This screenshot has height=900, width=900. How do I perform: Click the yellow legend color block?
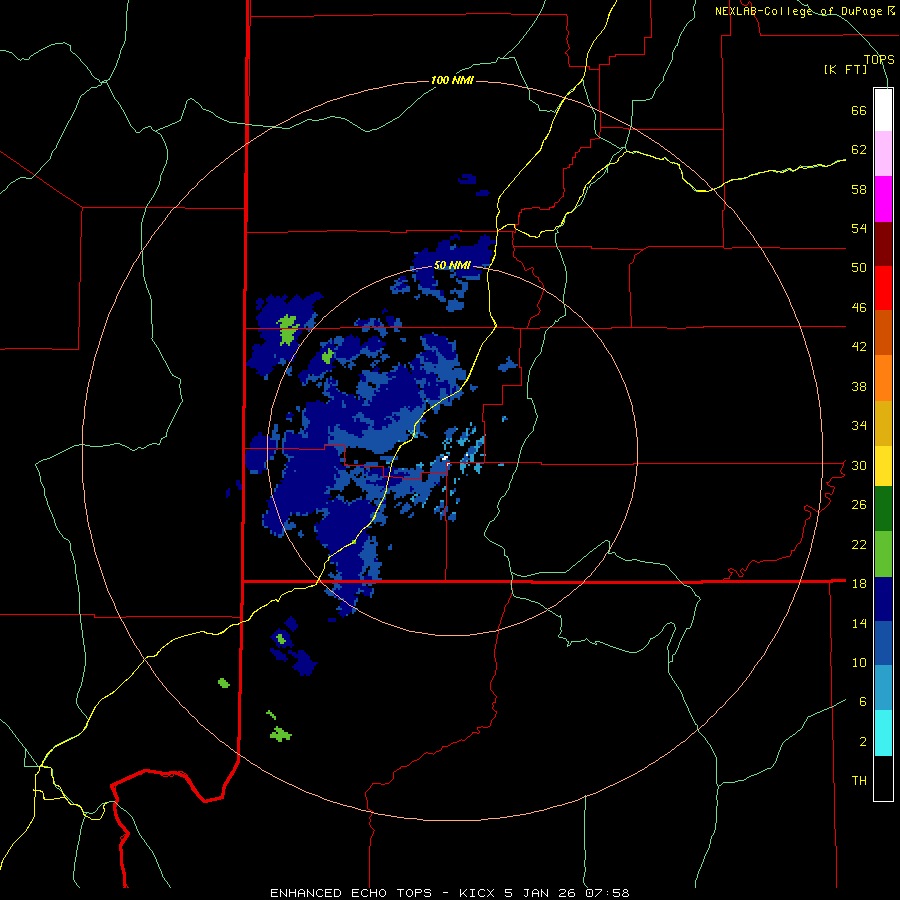coord(883,466)
